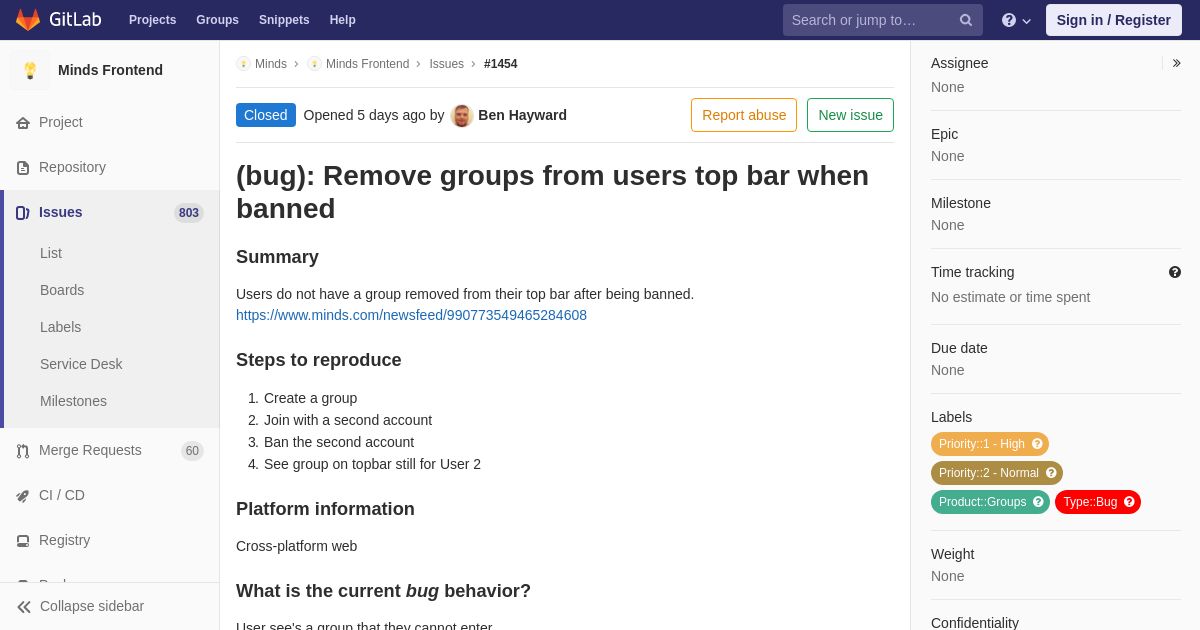Click the Registry icon in sidebar
Screen dimensions: 1200x630
tap(23, 541)
